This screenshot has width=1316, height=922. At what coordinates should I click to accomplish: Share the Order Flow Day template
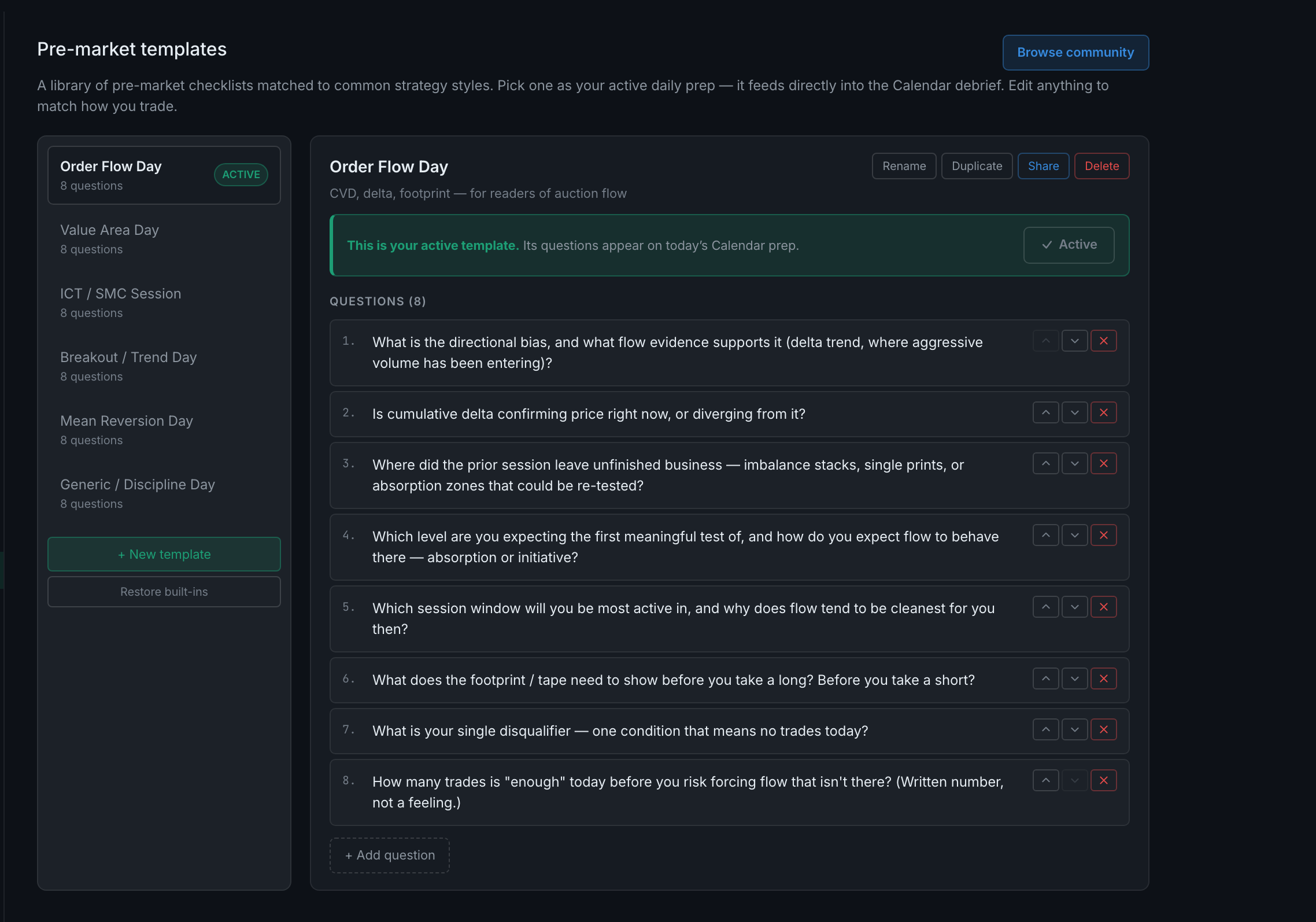(x=1043, y=166)
